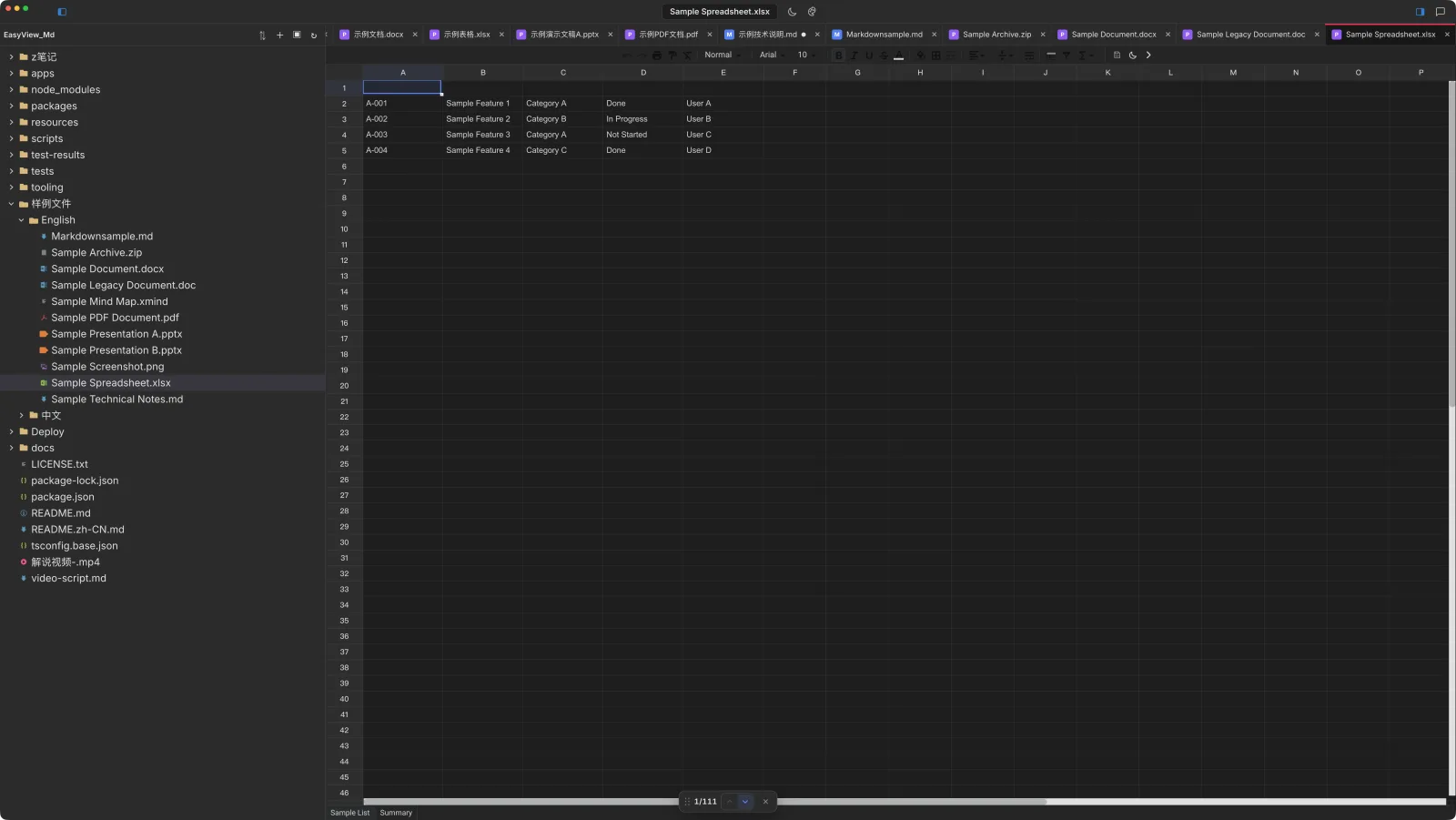Open the font size 10 dropdown
This screenshot has height=820, width=1456.
point(806,56)
